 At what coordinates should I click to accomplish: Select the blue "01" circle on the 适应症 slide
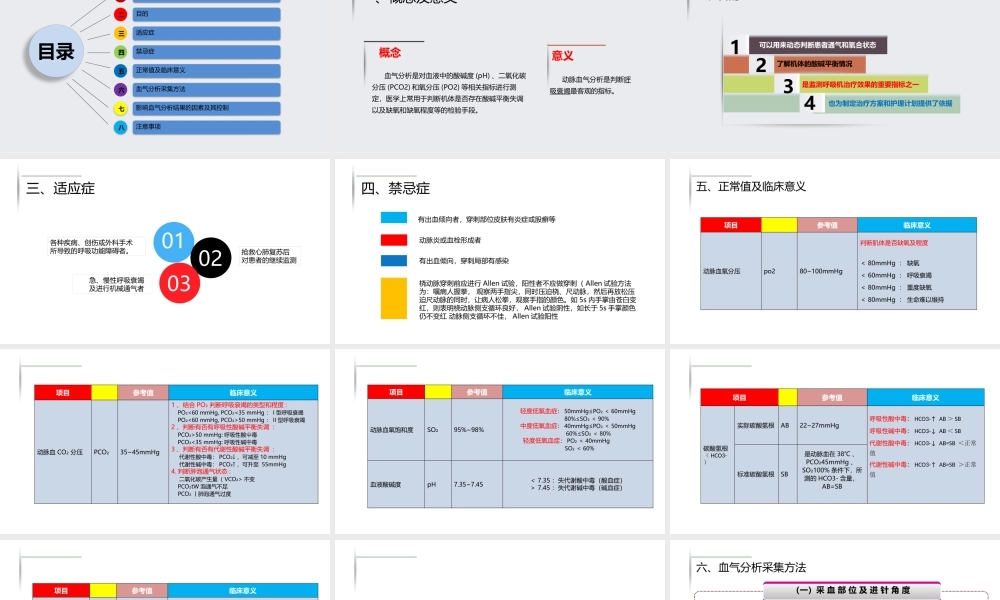click(x=172, y=240)
